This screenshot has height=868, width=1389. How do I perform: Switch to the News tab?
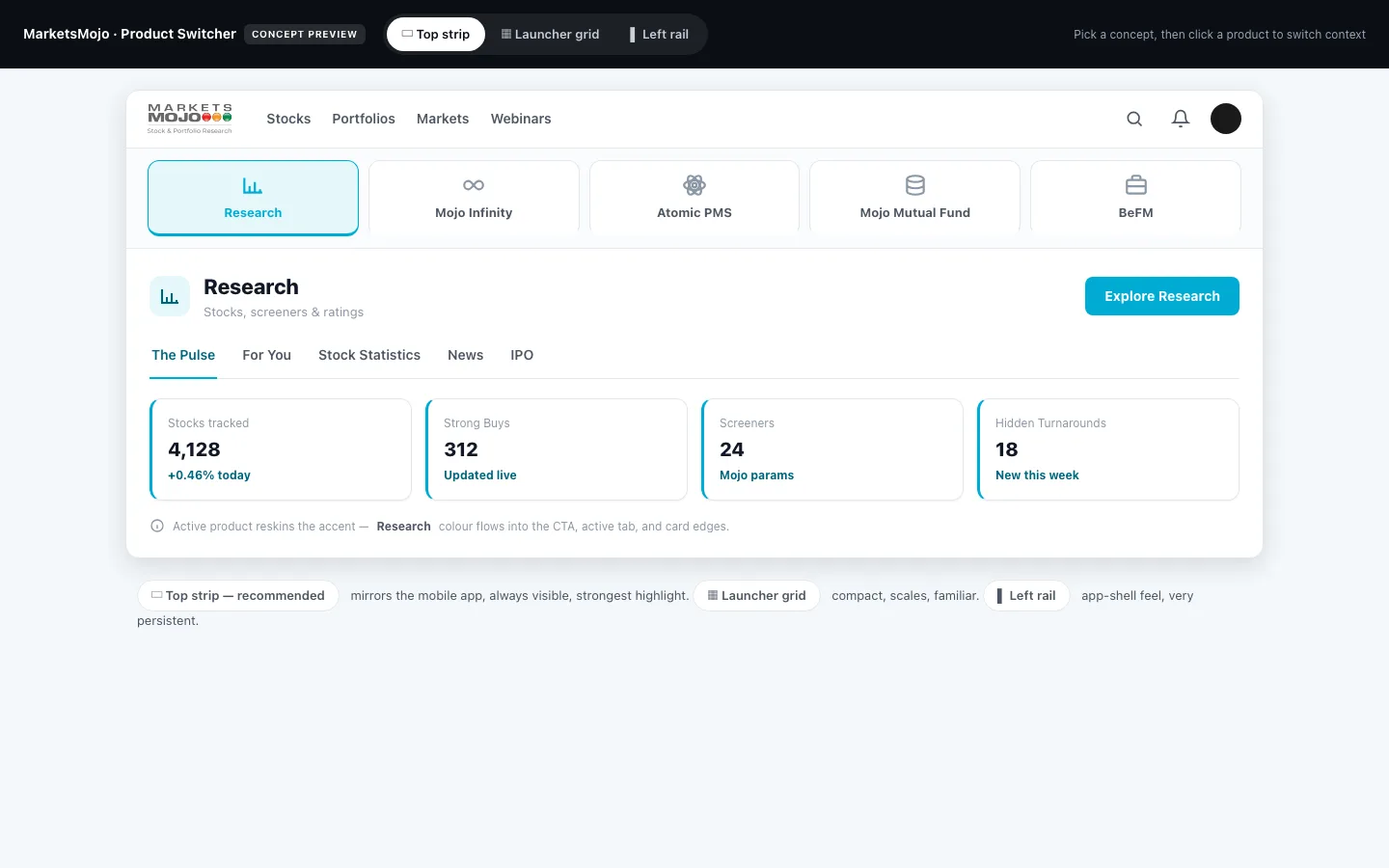[x=465, y=355]
